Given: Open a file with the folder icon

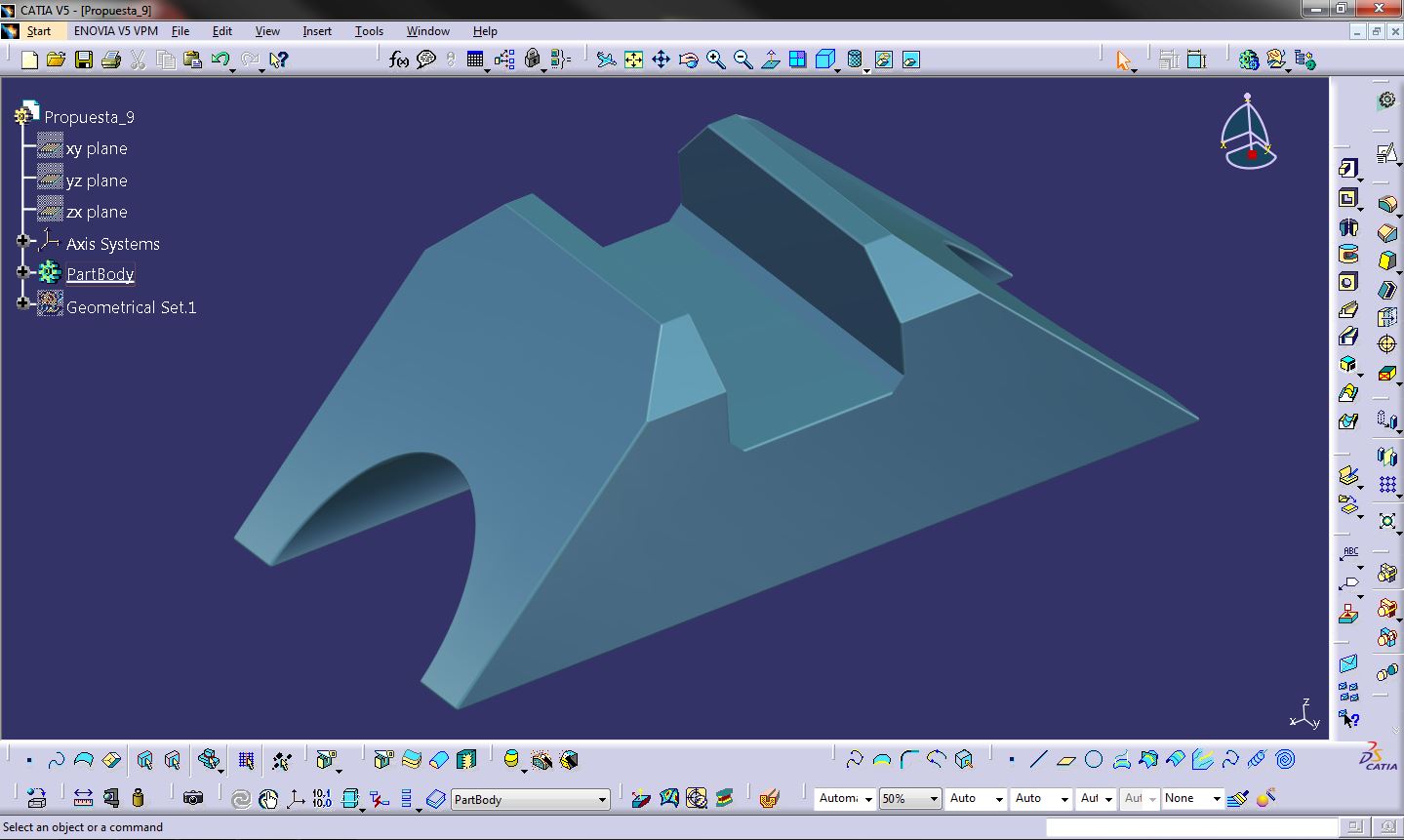Looking at the screenshot, I should pos(56,60).
